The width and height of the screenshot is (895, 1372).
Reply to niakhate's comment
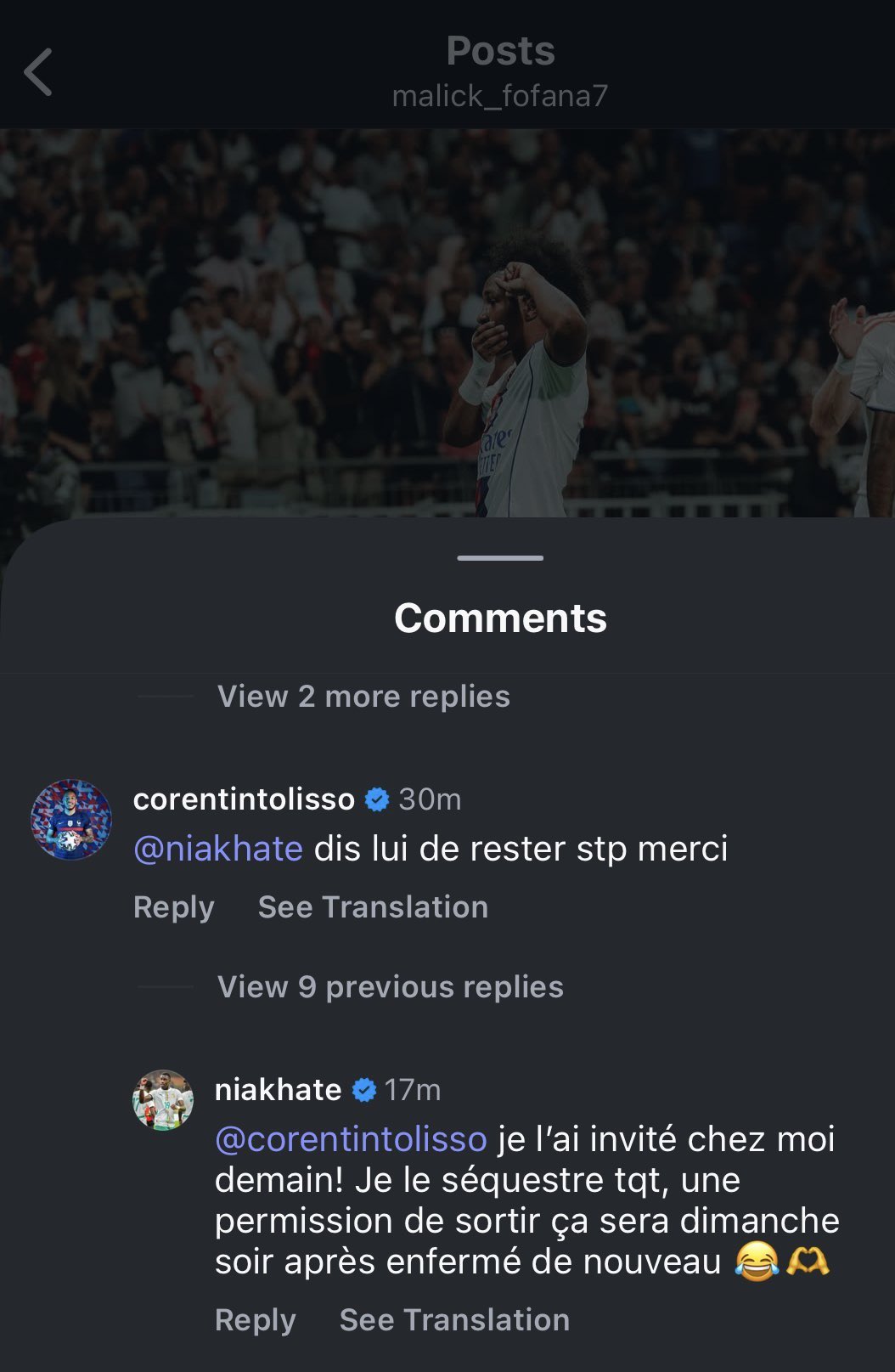click(x=256, y=1320)
